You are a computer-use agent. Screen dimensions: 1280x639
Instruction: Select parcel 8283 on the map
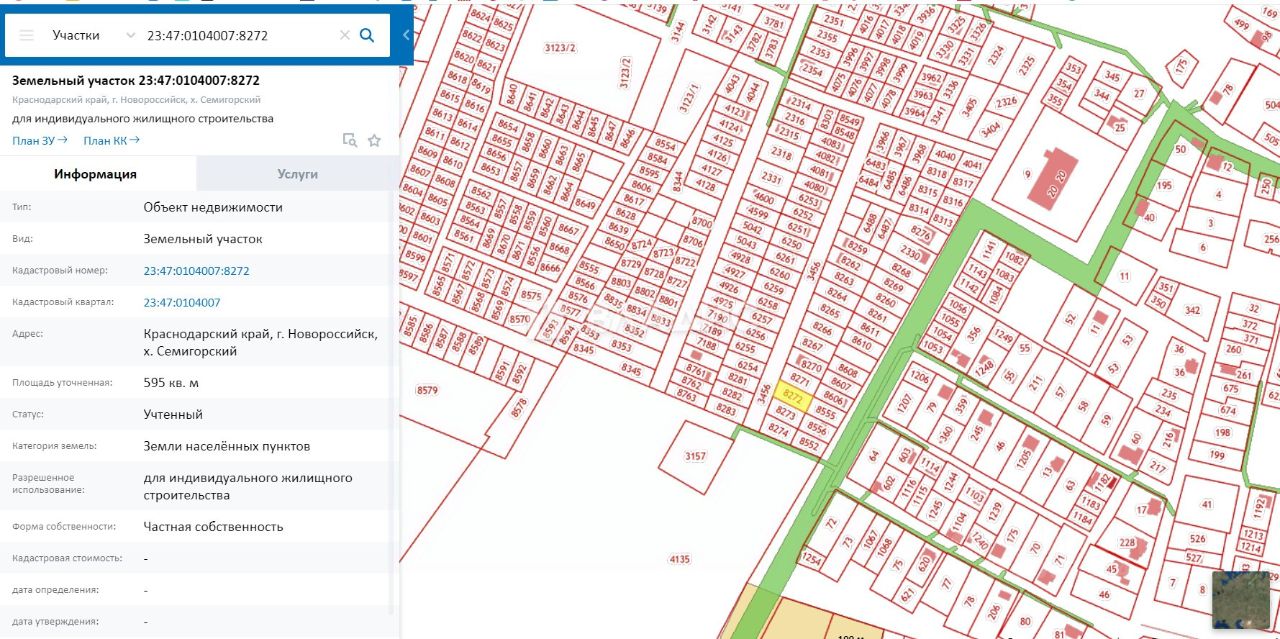pos(726,410)
